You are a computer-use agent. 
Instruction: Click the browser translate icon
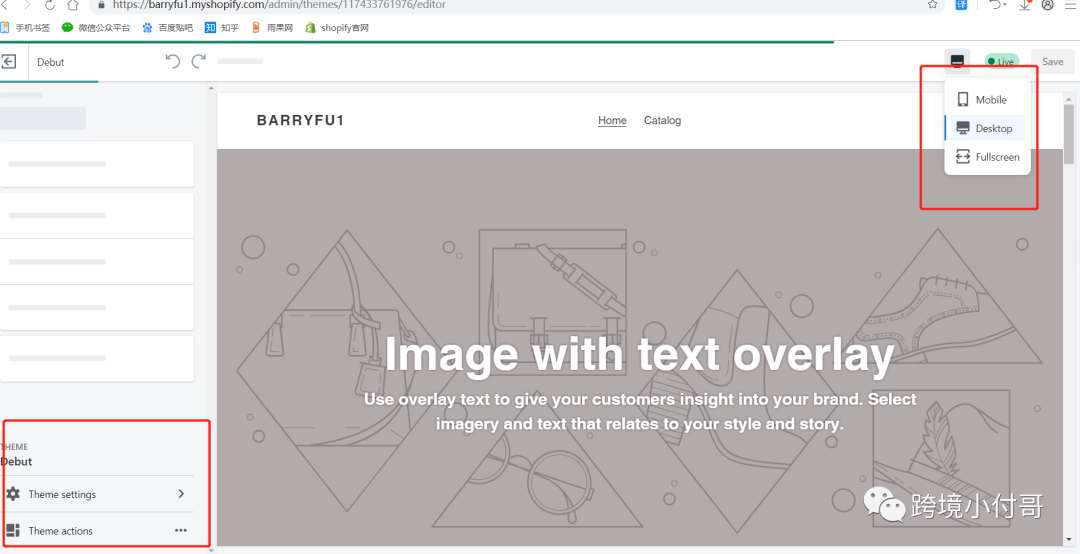(962, 5)
